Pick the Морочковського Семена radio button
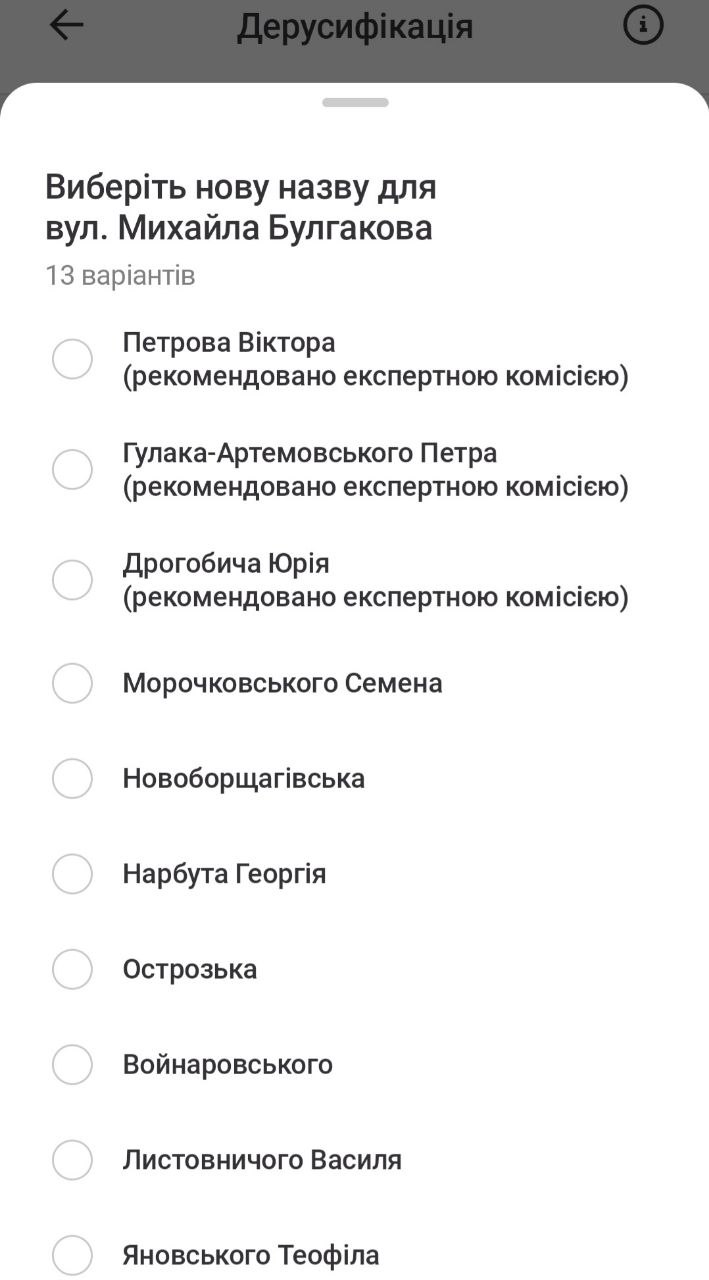 click(x=72, y=683)
